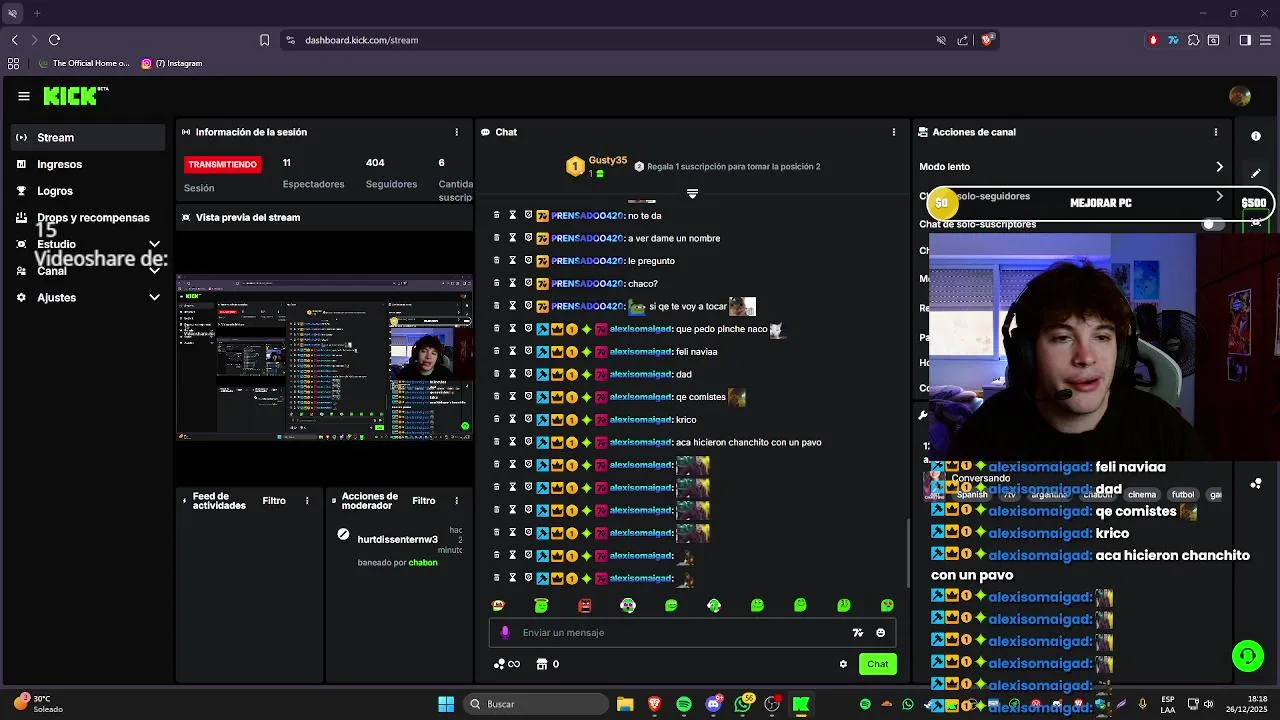
Task: Open Acciones de canal three-dot menu
Action: tap(1216, 132)
